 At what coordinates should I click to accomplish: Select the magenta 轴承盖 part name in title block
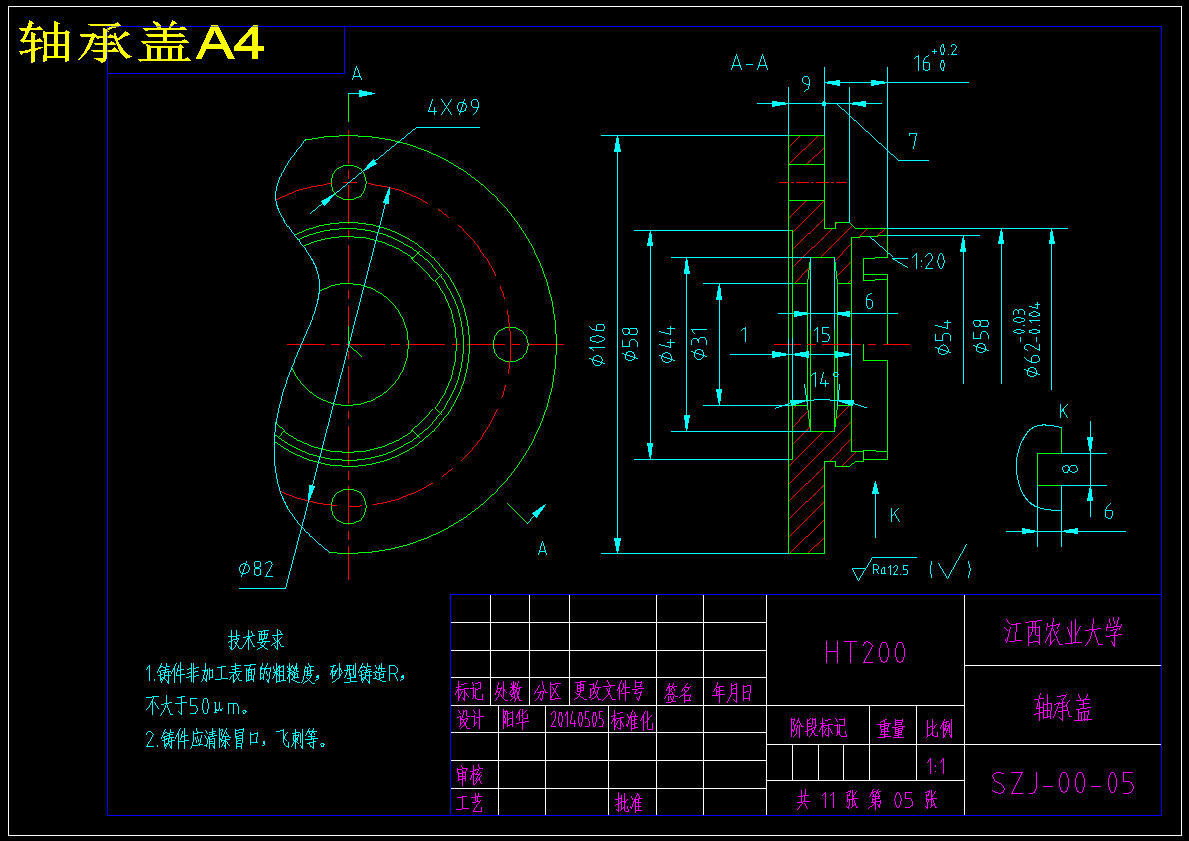(1063, 708)
